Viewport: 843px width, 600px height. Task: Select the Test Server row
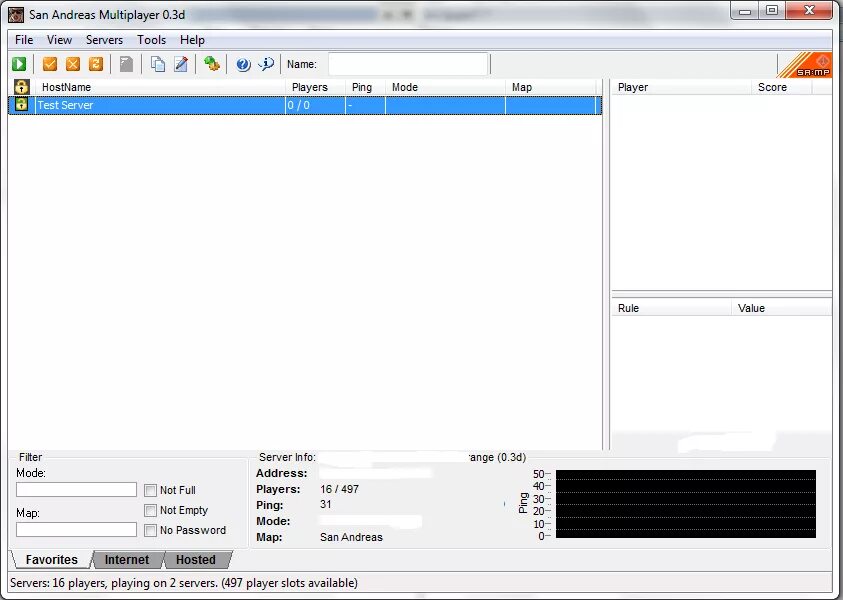(305, 105)
